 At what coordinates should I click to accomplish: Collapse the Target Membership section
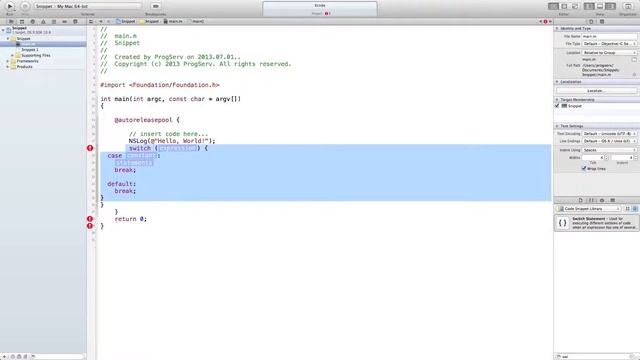[x=557, y=100]
